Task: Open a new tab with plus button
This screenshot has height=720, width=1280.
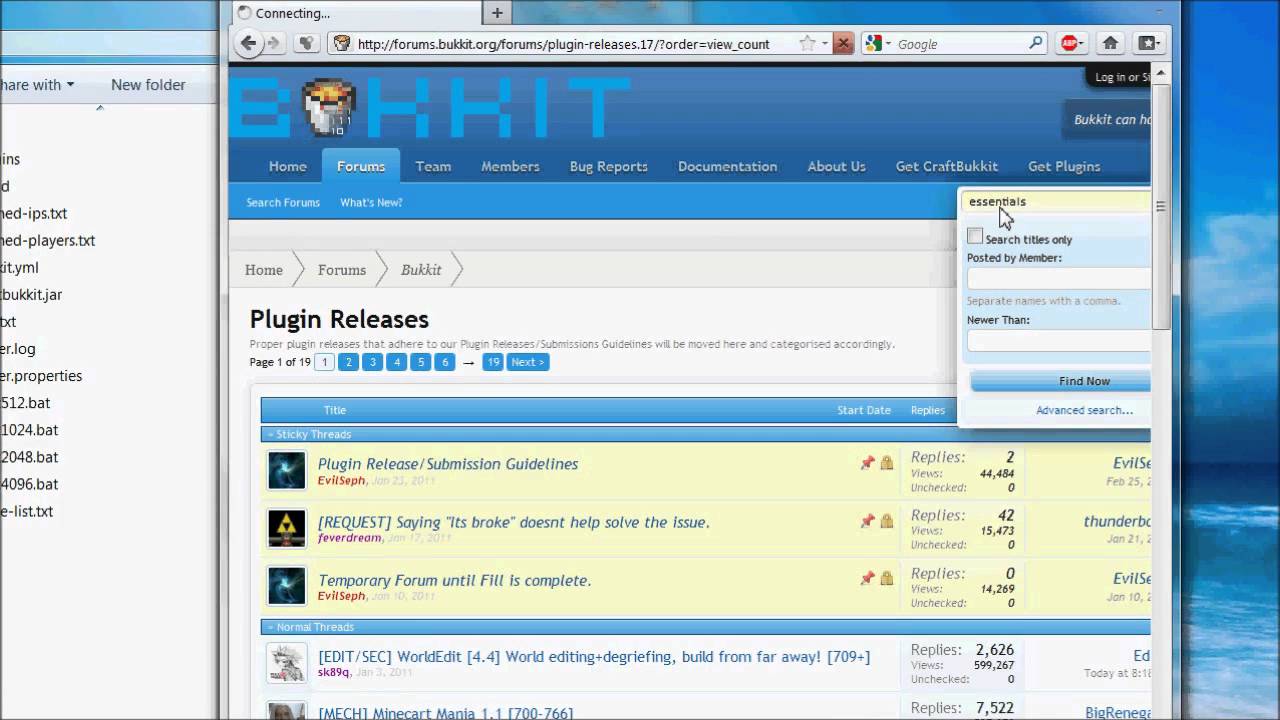Action: (x=497, y=13)
